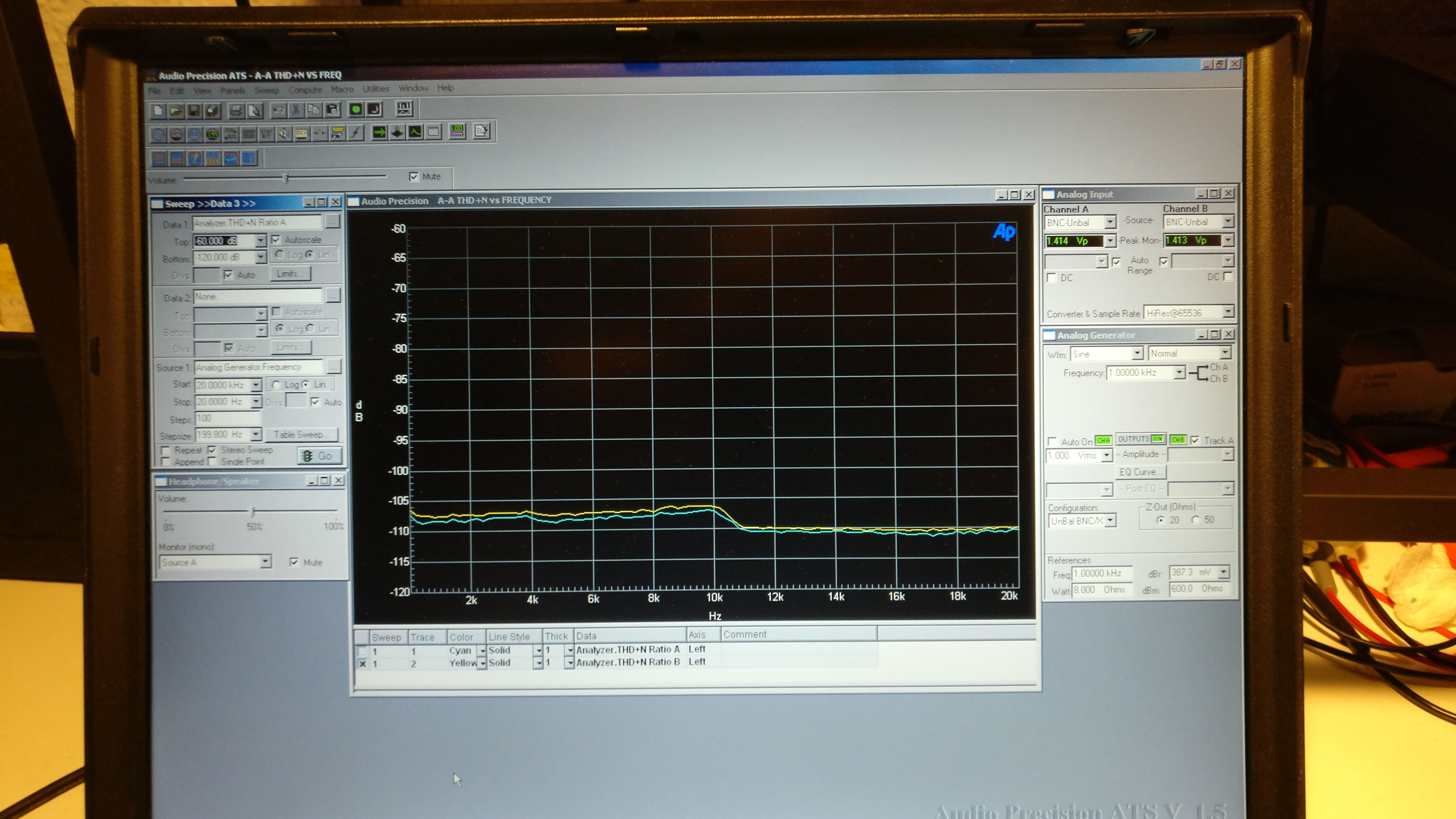Click the Paste clipboard icon
The height and width of the screenshot is (819, 1456).
(333, 110)
